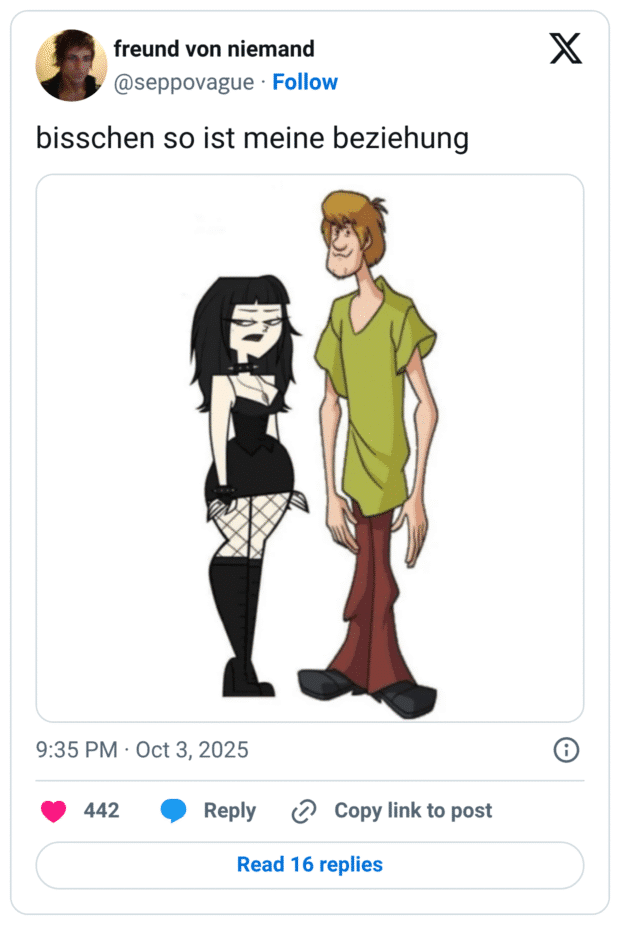620x925 pixels.
Task: Open the author's profile avatar
Action: tap(71, 65)
